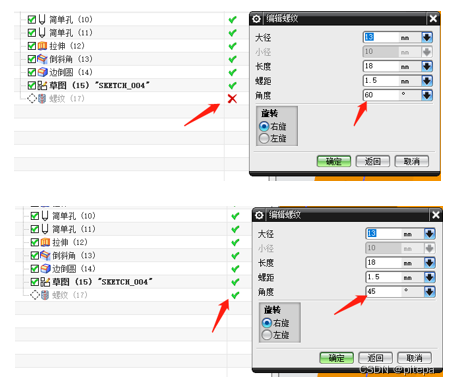
Task: Close the 编辑螺纹 dialog showing angle 60
Action: click(x=433, y=19)
